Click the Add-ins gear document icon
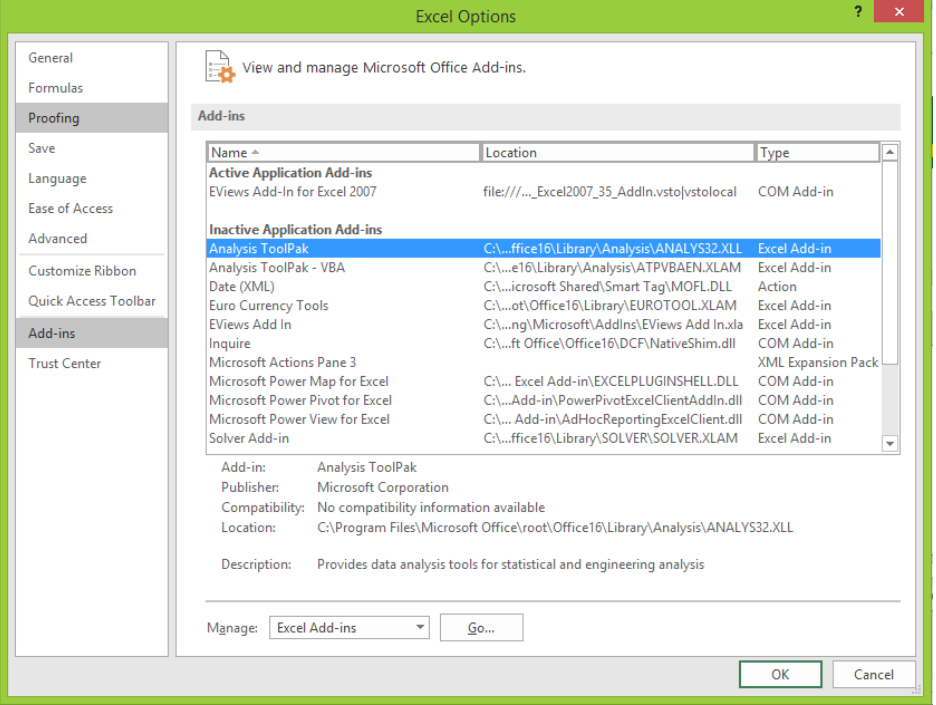Image resolution: width=936 pixels, height=705 pixels. click(x=220, y=67)
